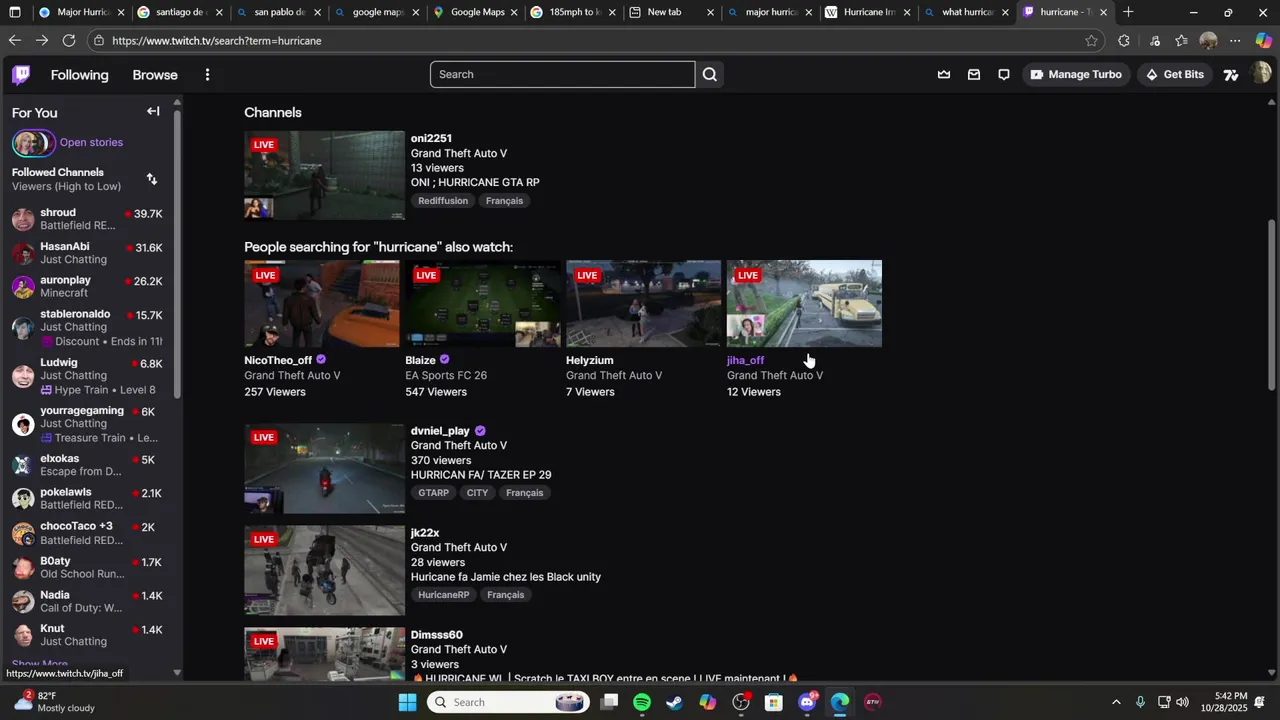
Task: Switch to the Google Maps tab
Action: (476, 12)
